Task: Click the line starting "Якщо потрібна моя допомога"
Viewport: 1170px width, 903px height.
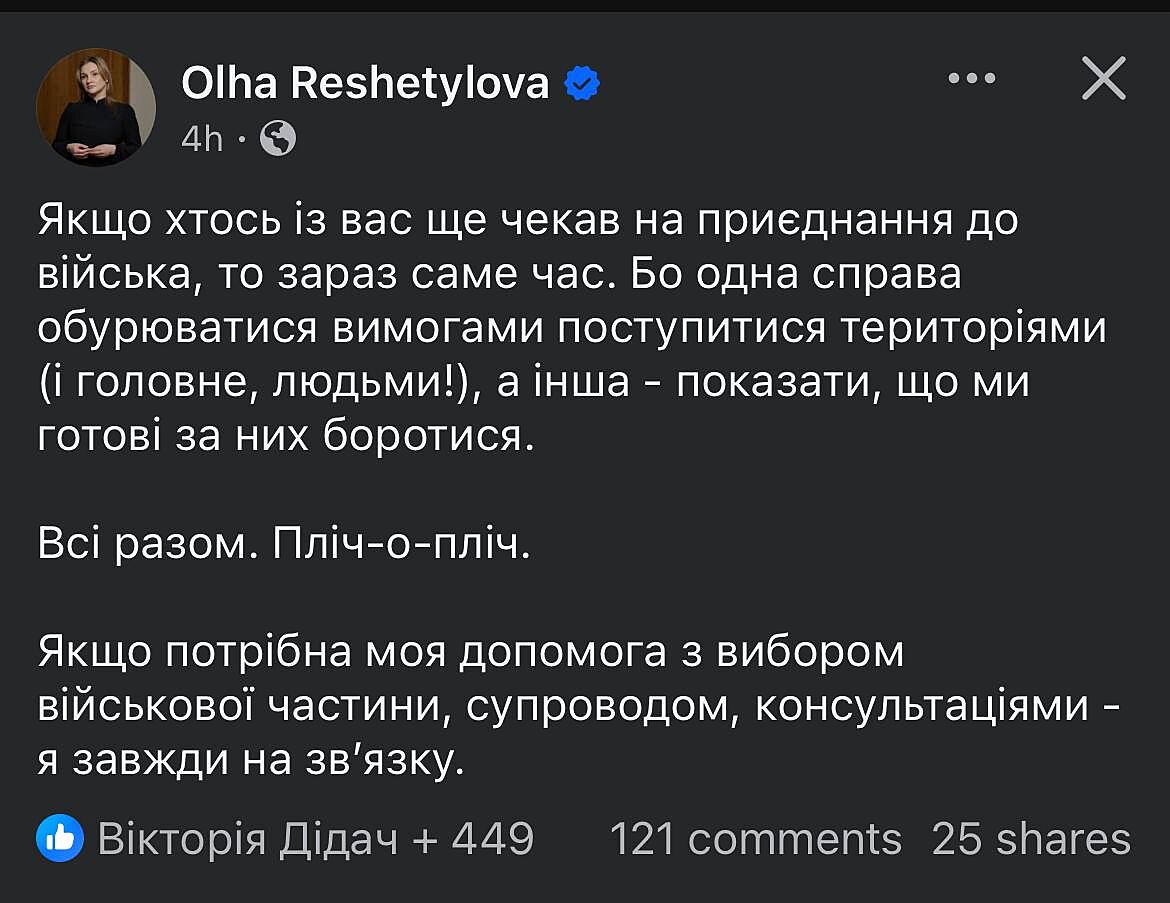Action: (471, 652)
